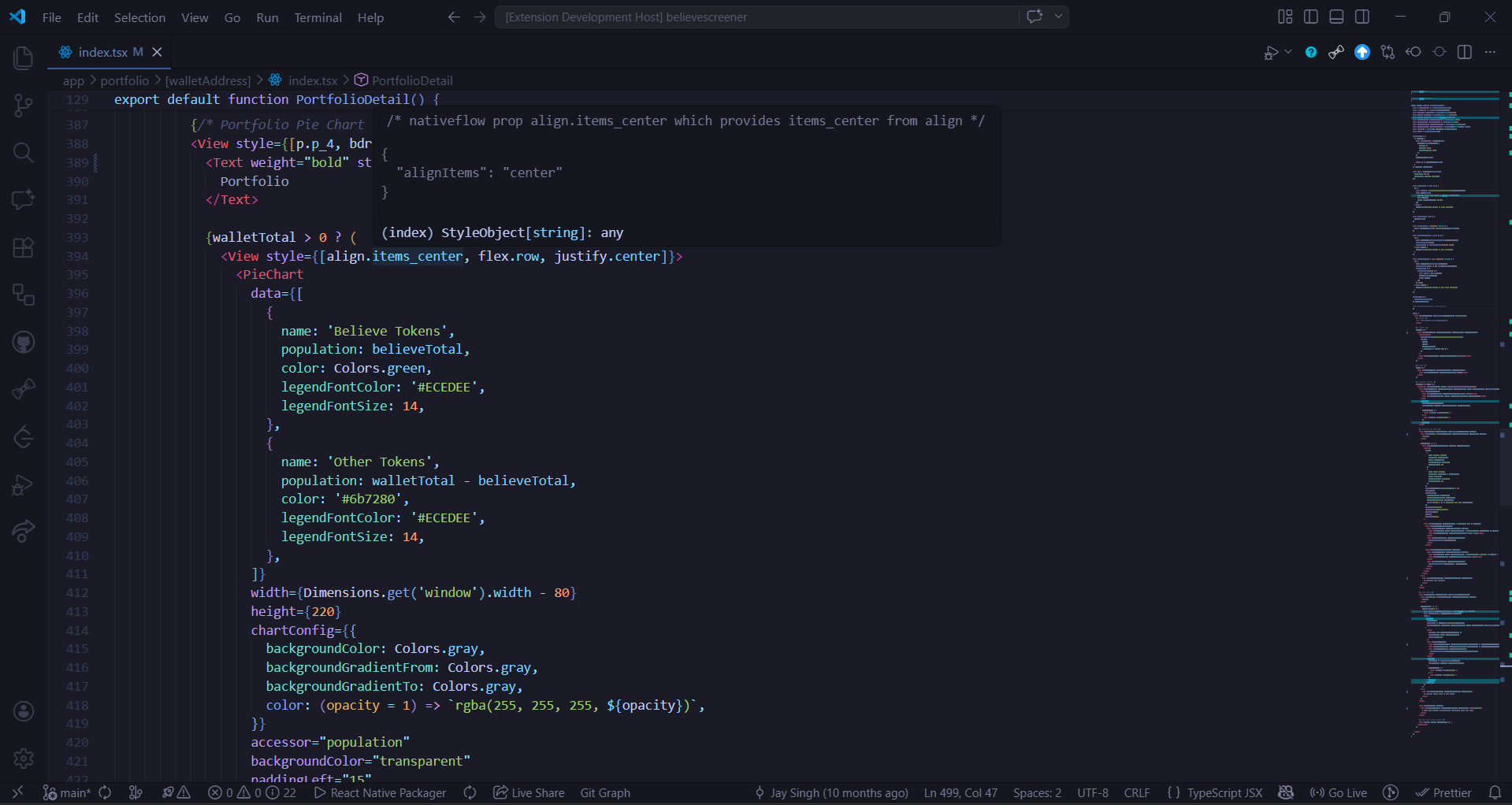This screenshot has width=1512, height=805.
Task: Click Live Share in the status bar
Action: tap(529, 792)
